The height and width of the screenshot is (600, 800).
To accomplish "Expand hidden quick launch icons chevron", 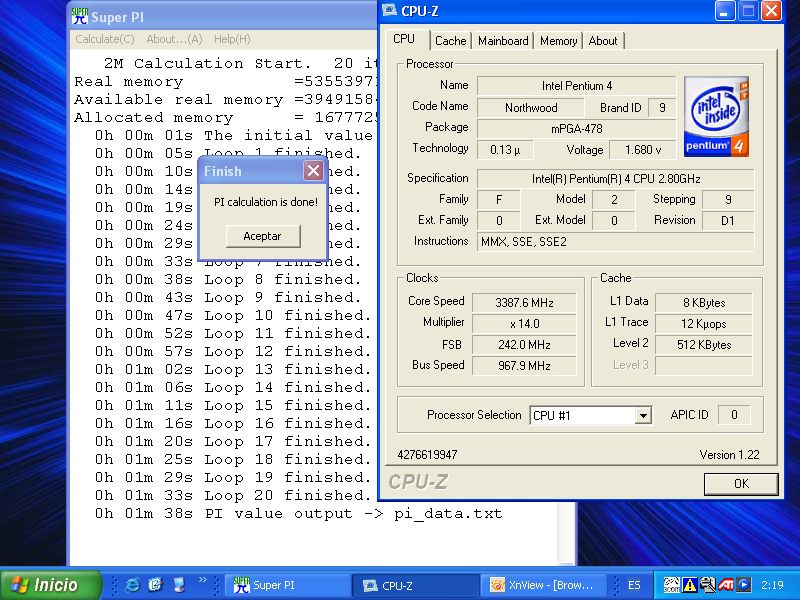I will click(x=204, y=579).
